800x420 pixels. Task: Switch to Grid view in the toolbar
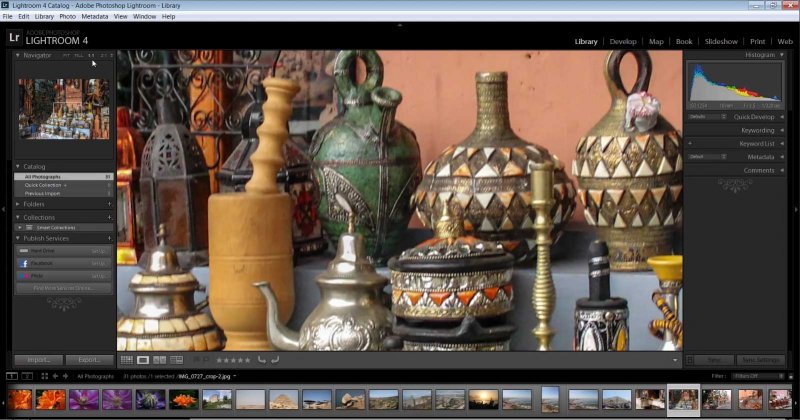click(127, 360)
